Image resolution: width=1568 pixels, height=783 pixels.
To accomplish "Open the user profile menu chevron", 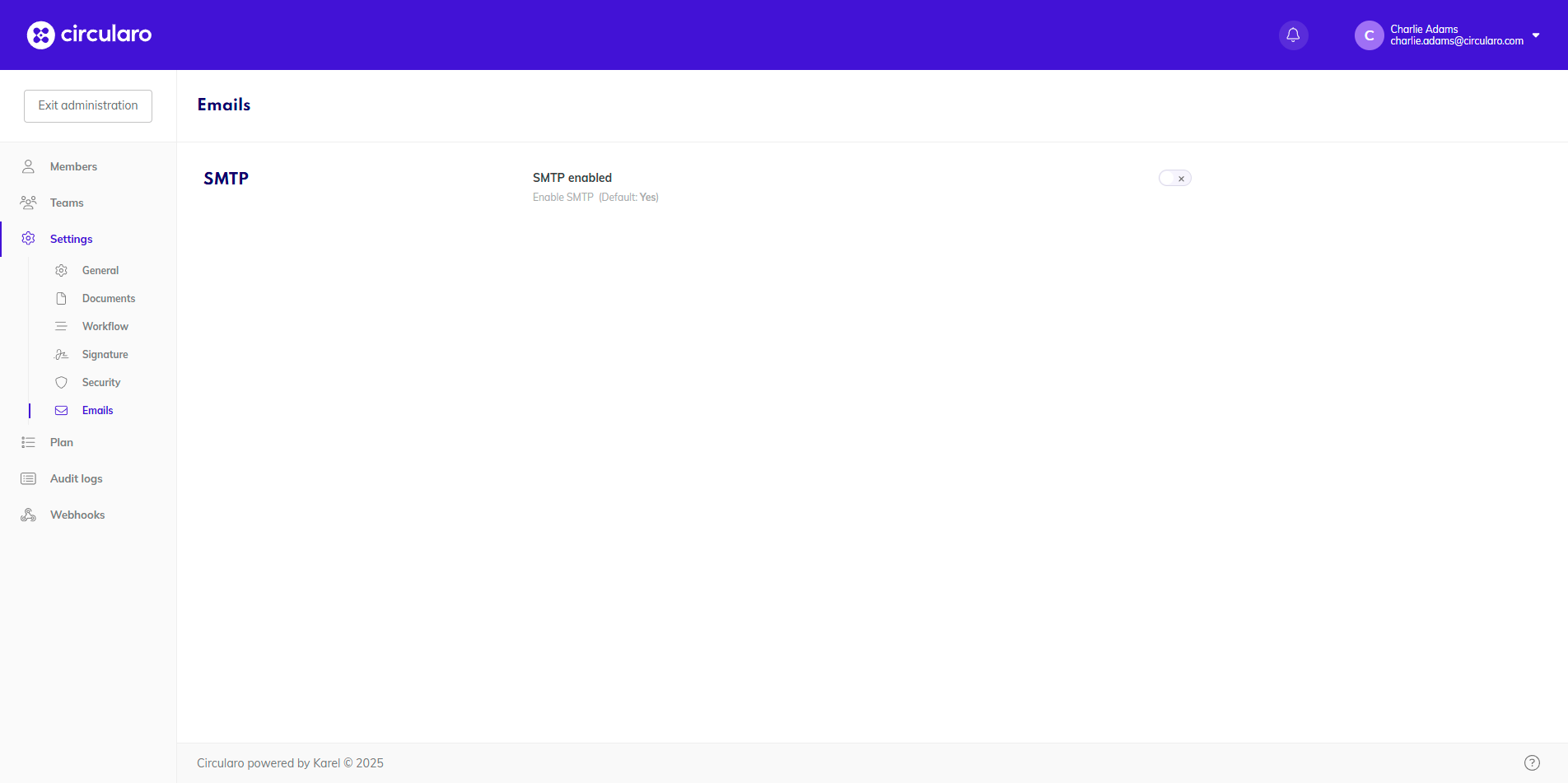I will click(x=1537, y=35).
